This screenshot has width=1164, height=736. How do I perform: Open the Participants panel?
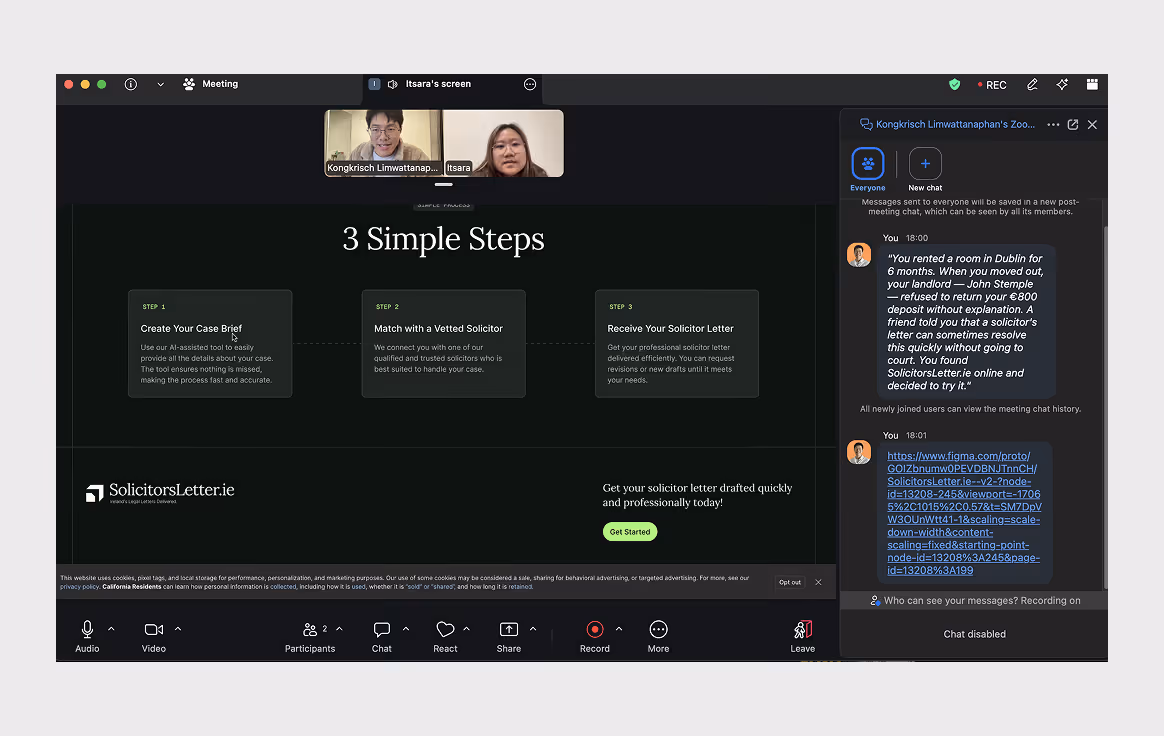310,636
